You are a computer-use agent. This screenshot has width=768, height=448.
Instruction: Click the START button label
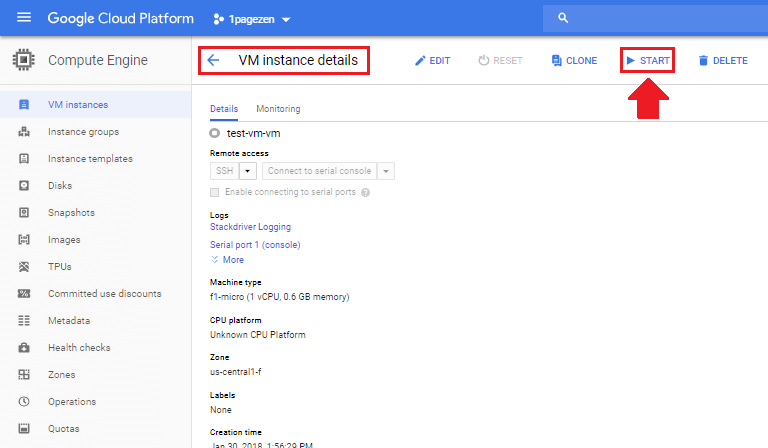[x=654, y=61]
